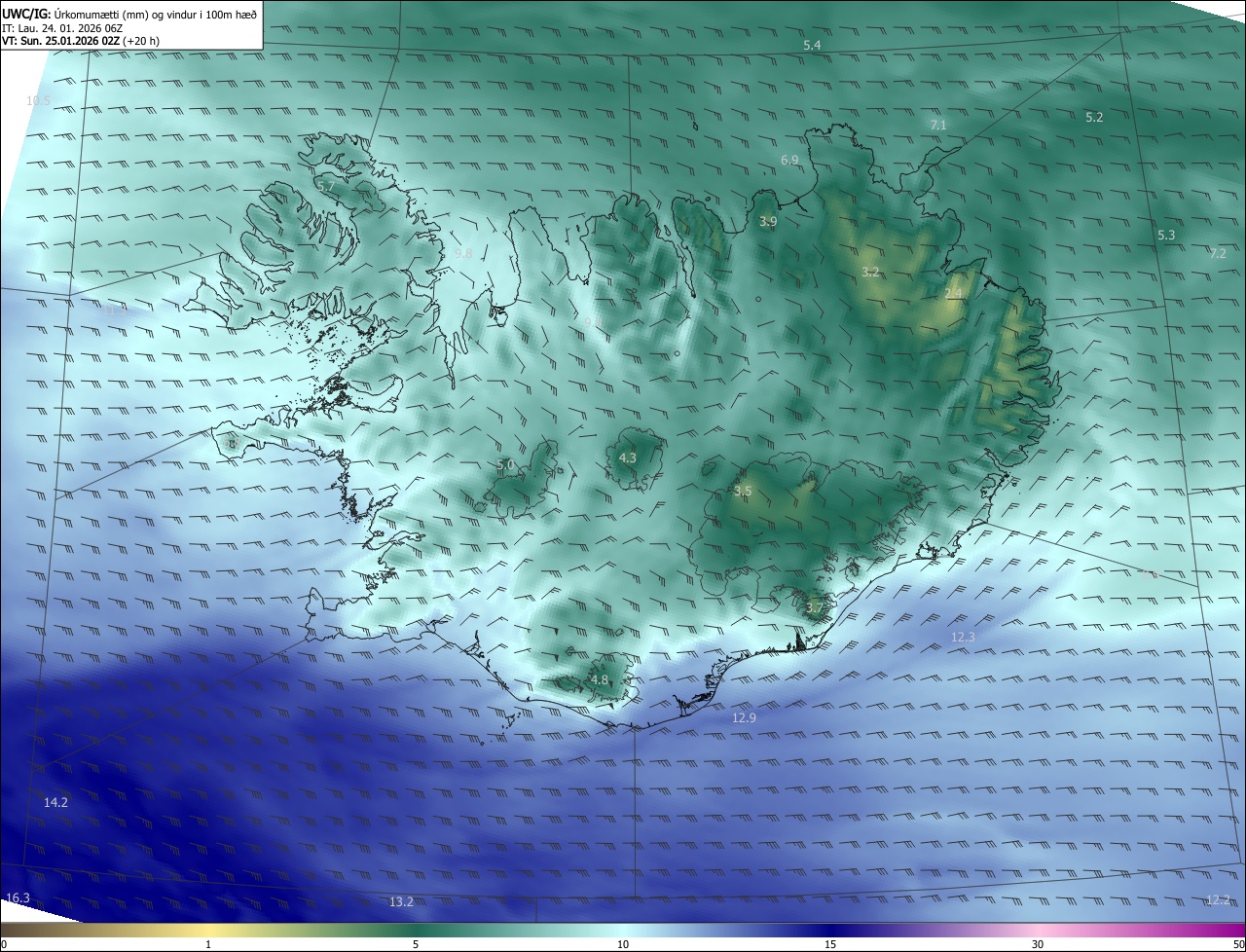Click the 5.4 value at the map's top
This screenshot has height=952, width=1246.
(x=812, y=46)
